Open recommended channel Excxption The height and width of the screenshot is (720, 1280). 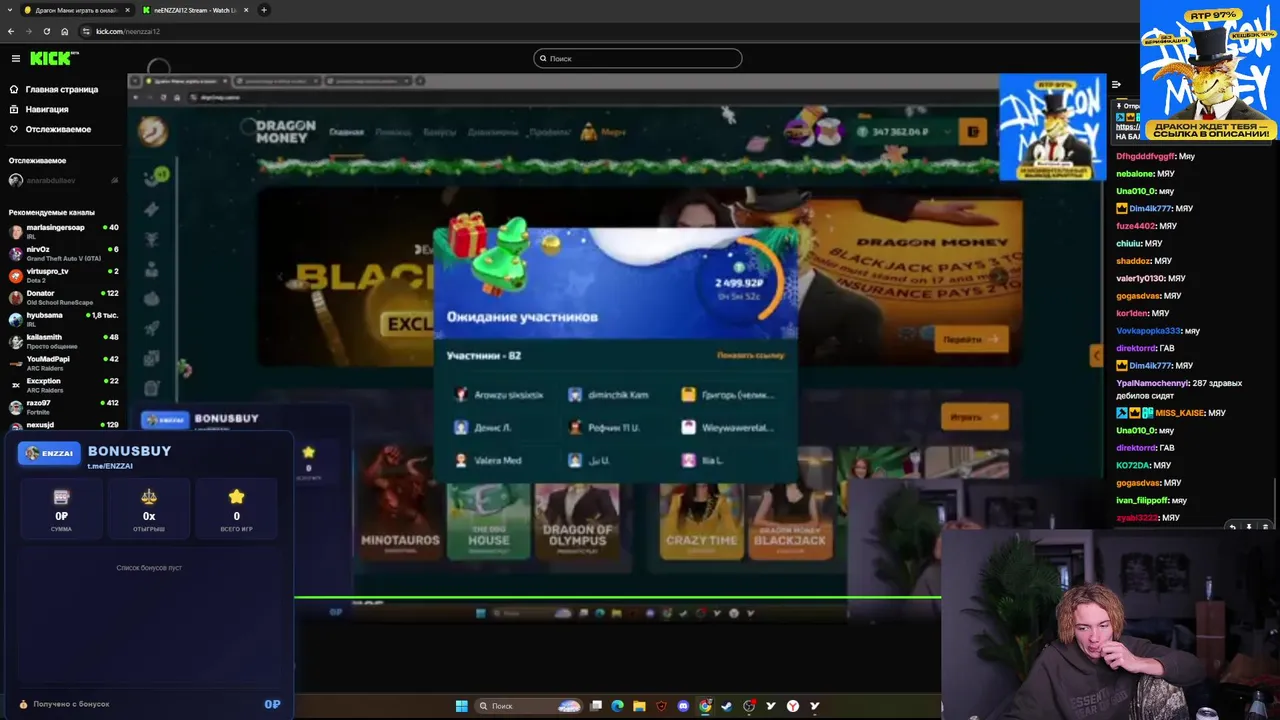pos(63,385)
